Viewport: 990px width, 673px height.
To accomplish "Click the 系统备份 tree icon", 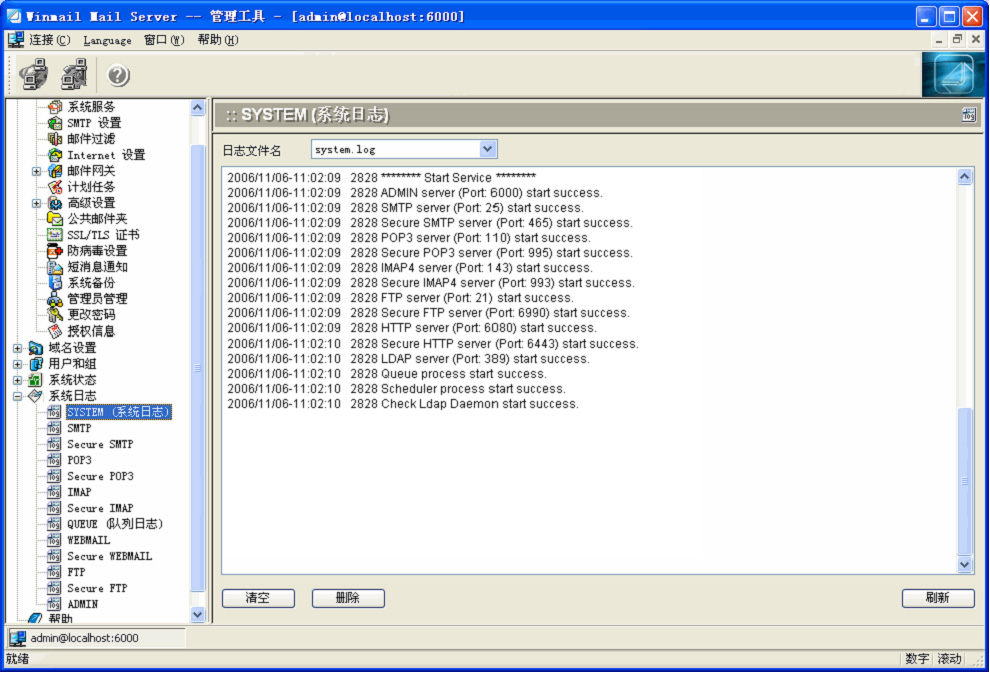I will [x=55, y=283].
